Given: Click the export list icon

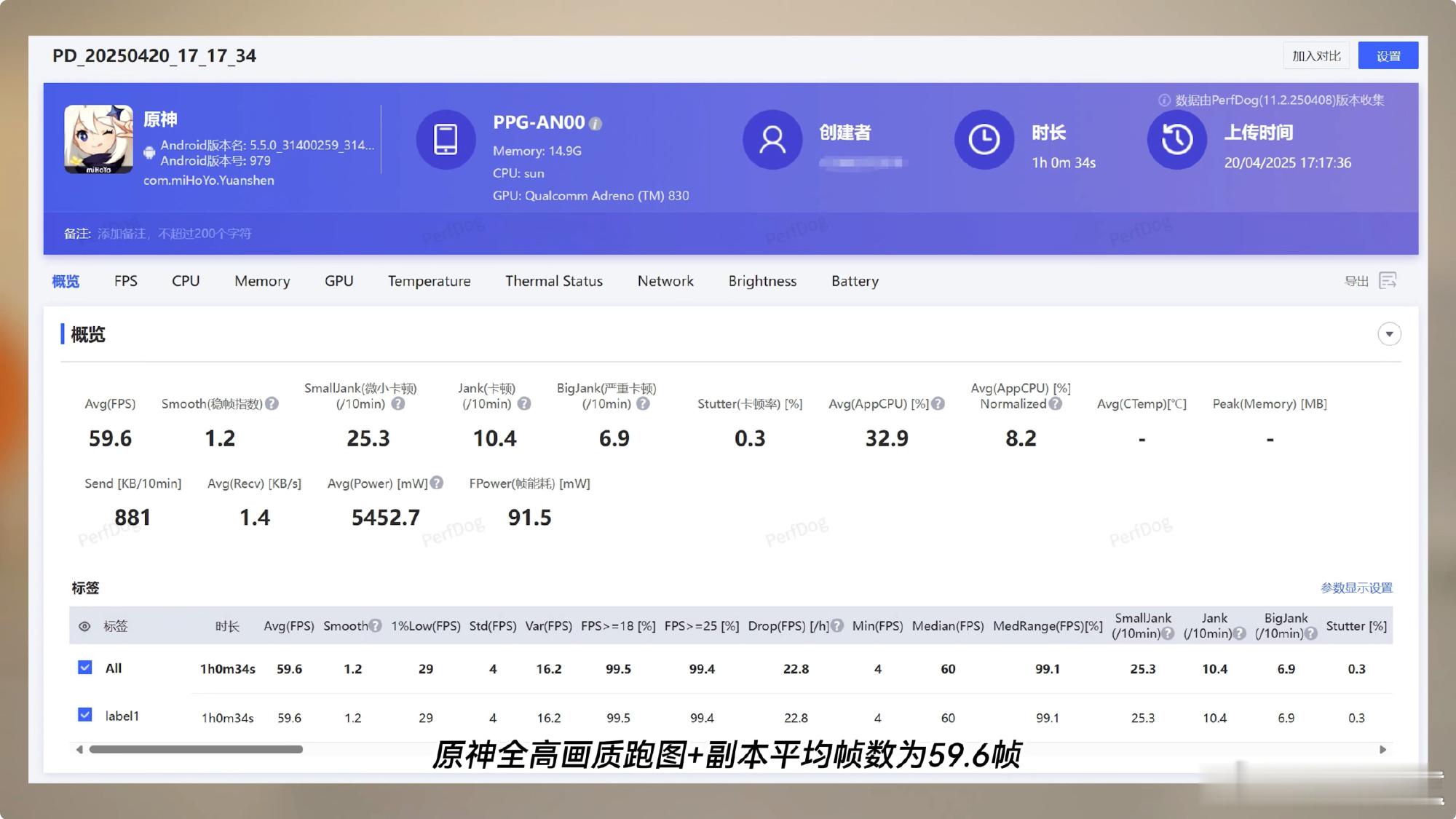Looking at the screenshot, I should 1388,280.
